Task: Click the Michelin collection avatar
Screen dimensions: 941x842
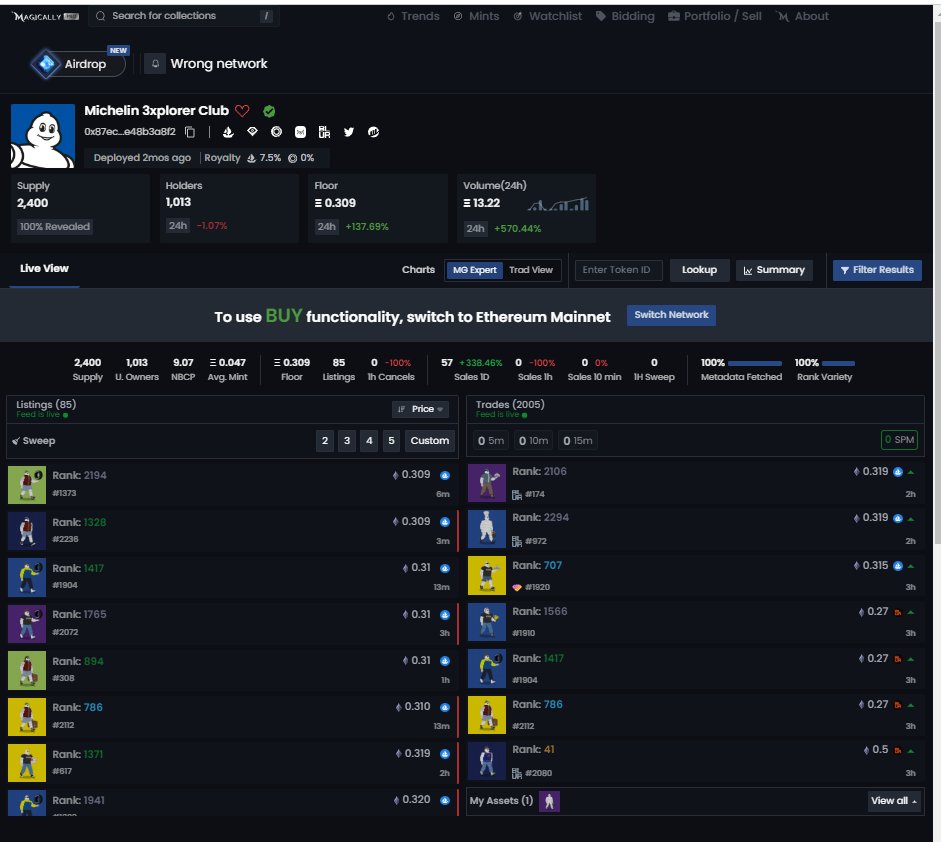Action: [x=43, y=136]
